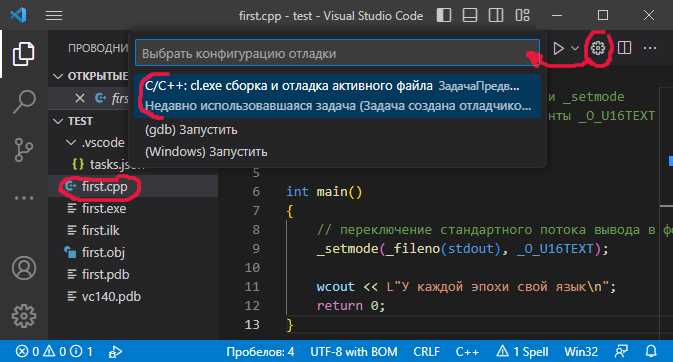
Task: Open feedback icon in status bar
Action: pos(621,352)
